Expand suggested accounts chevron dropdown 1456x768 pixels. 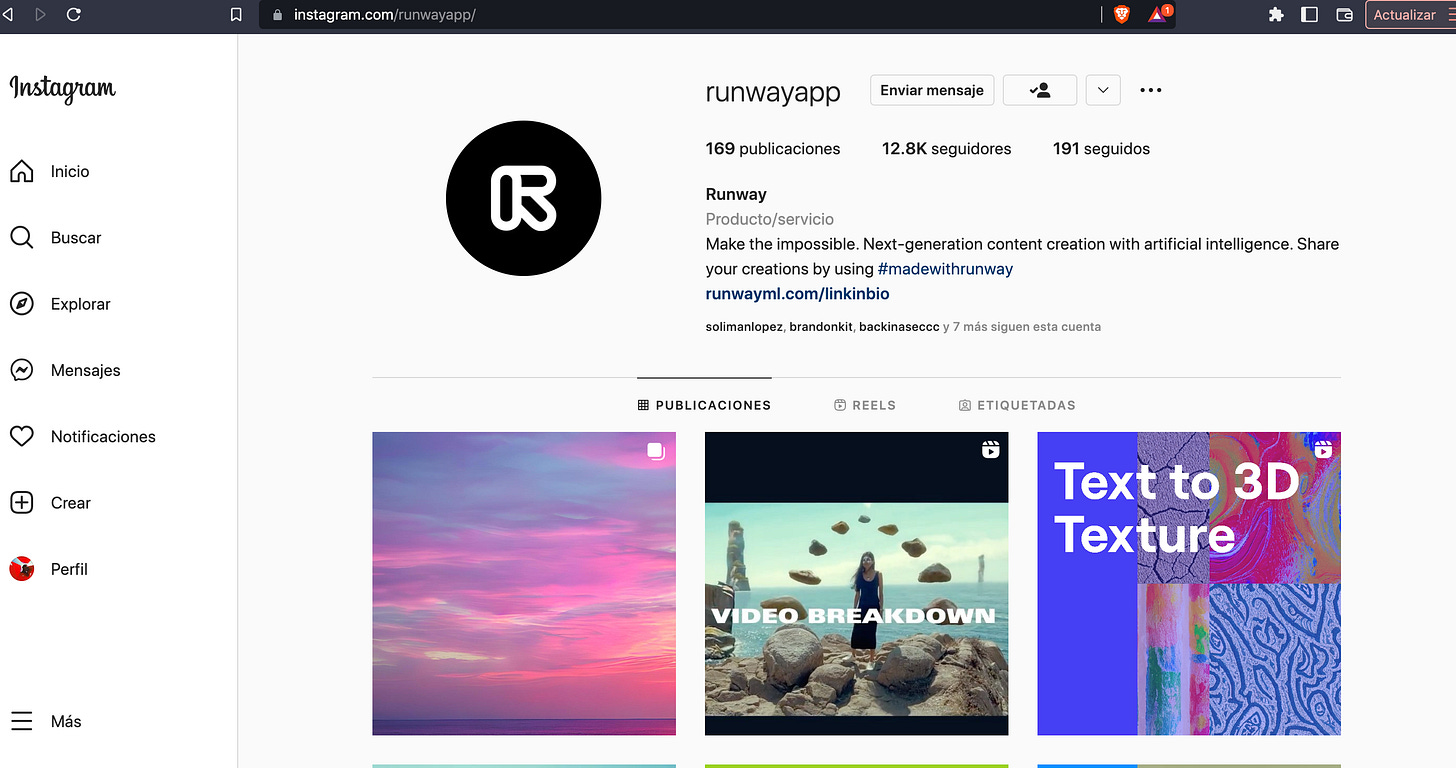pos(1103,90)
